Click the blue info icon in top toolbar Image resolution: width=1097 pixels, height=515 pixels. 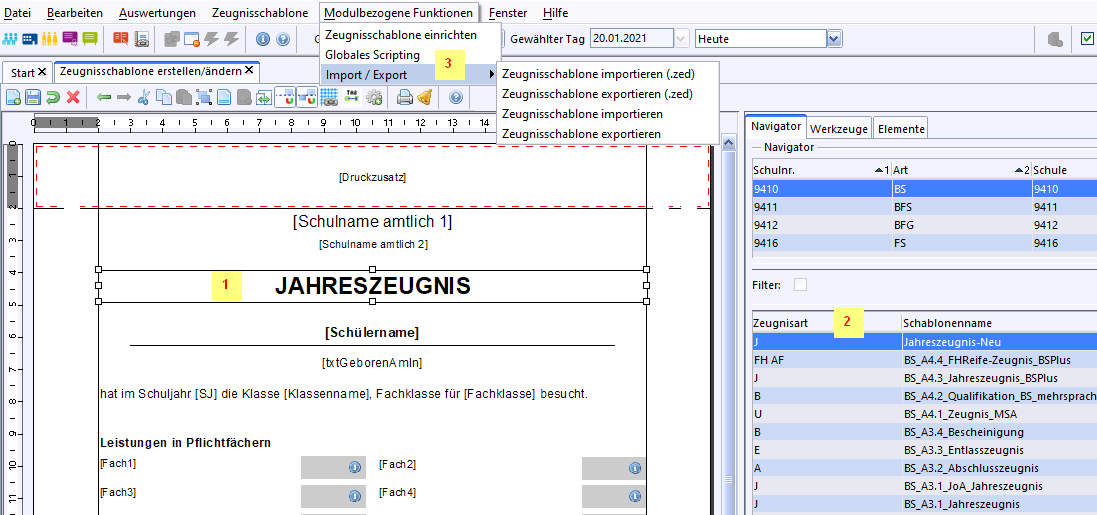[x=263, y=39]
